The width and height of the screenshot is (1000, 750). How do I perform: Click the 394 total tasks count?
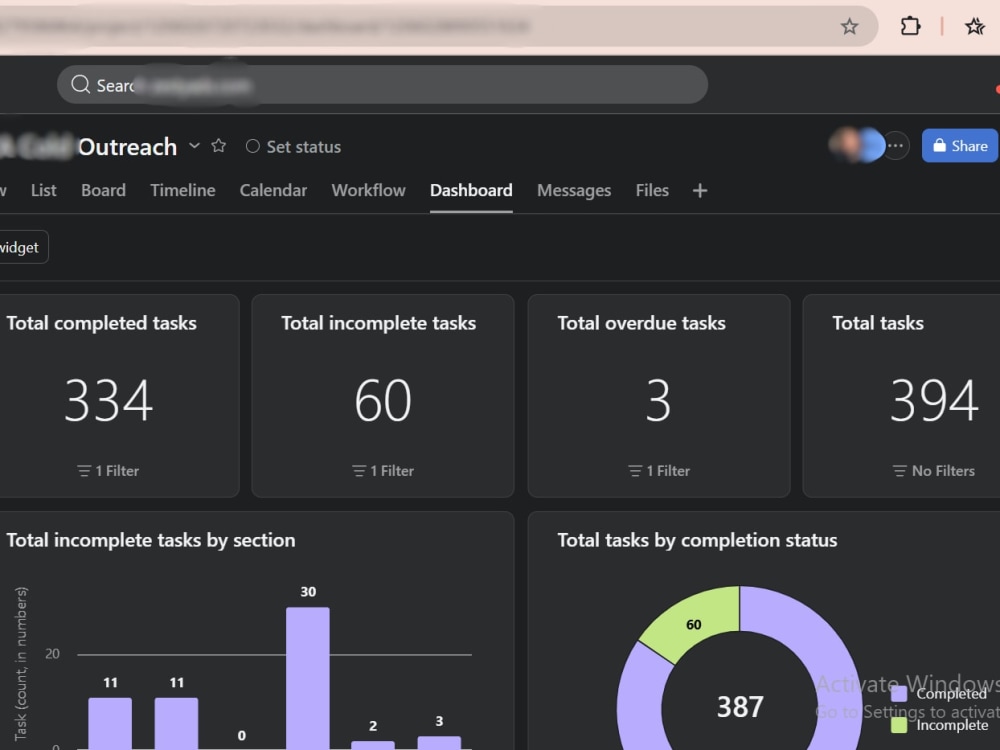pos(934,401)
